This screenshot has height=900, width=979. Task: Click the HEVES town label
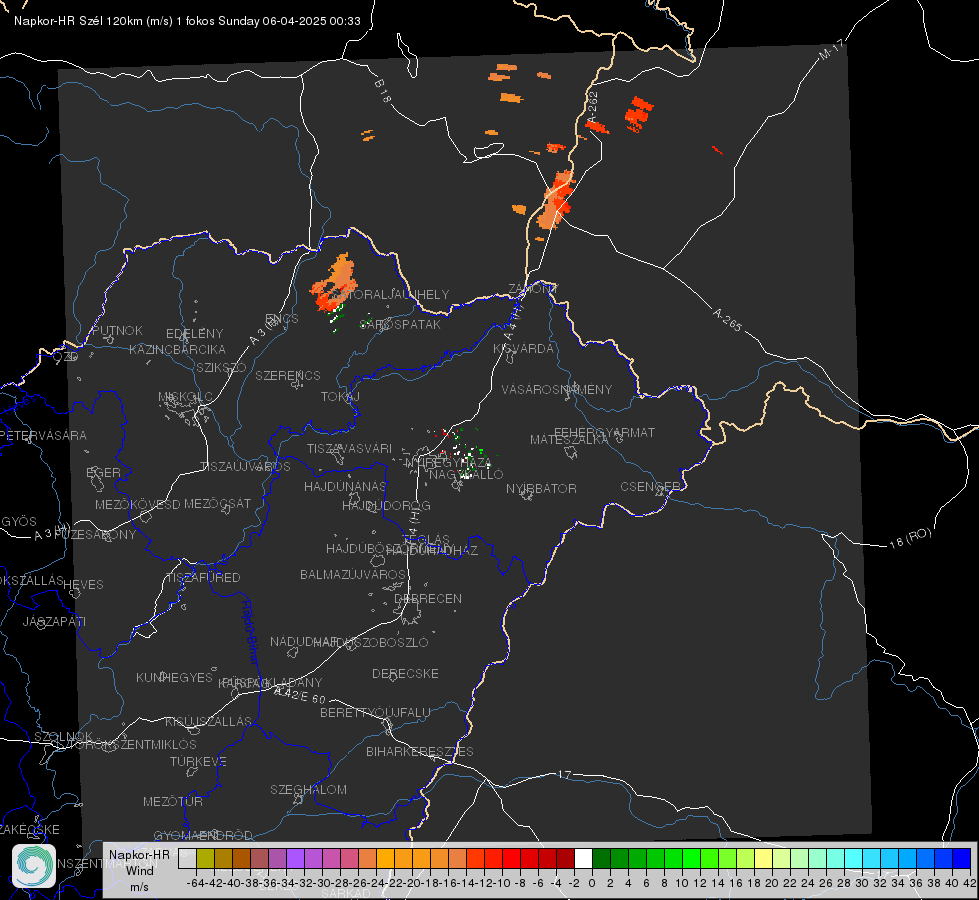point(83,585)
